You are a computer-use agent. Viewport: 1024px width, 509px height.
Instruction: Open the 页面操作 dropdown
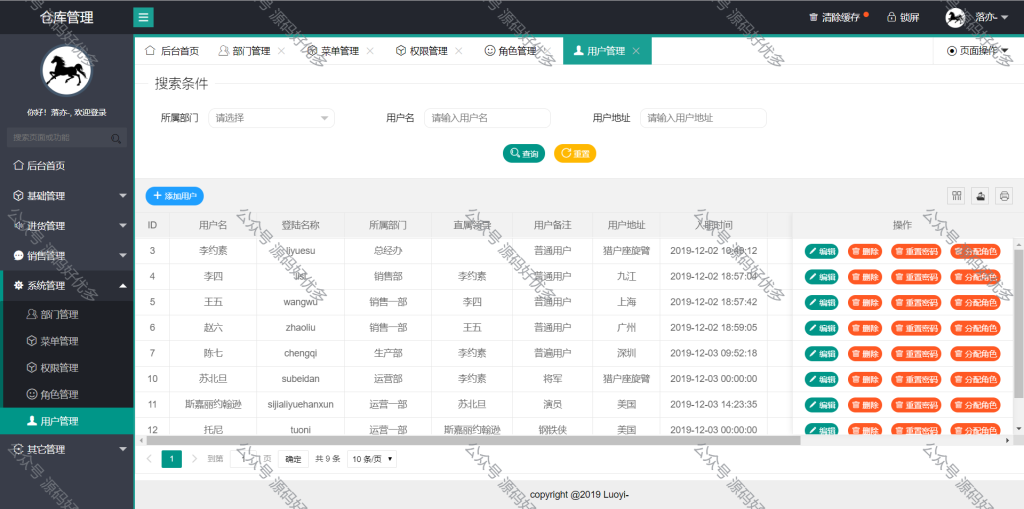(977, 50)
